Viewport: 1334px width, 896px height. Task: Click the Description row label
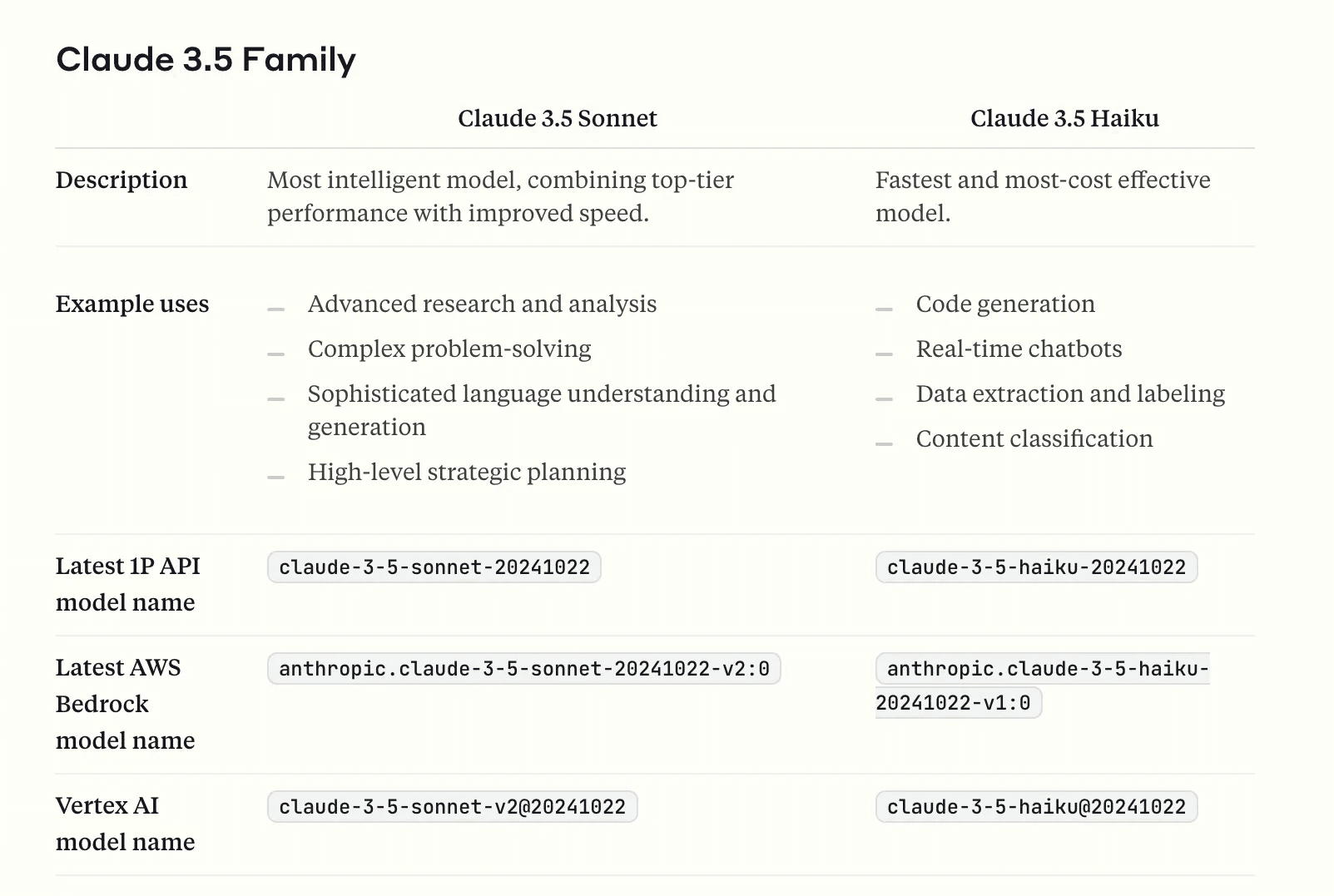121,180
